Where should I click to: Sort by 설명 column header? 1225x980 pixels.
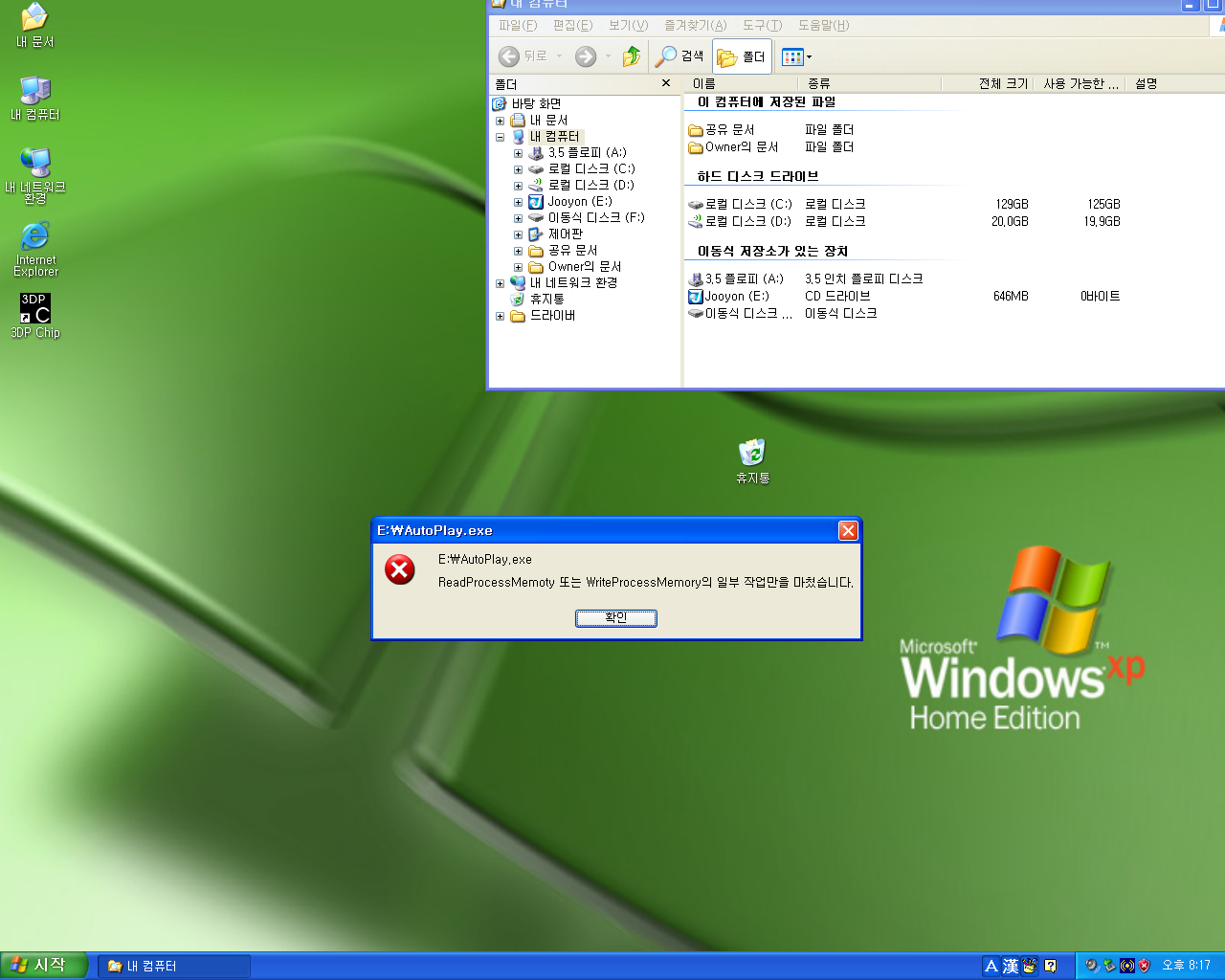(1175, 84)
